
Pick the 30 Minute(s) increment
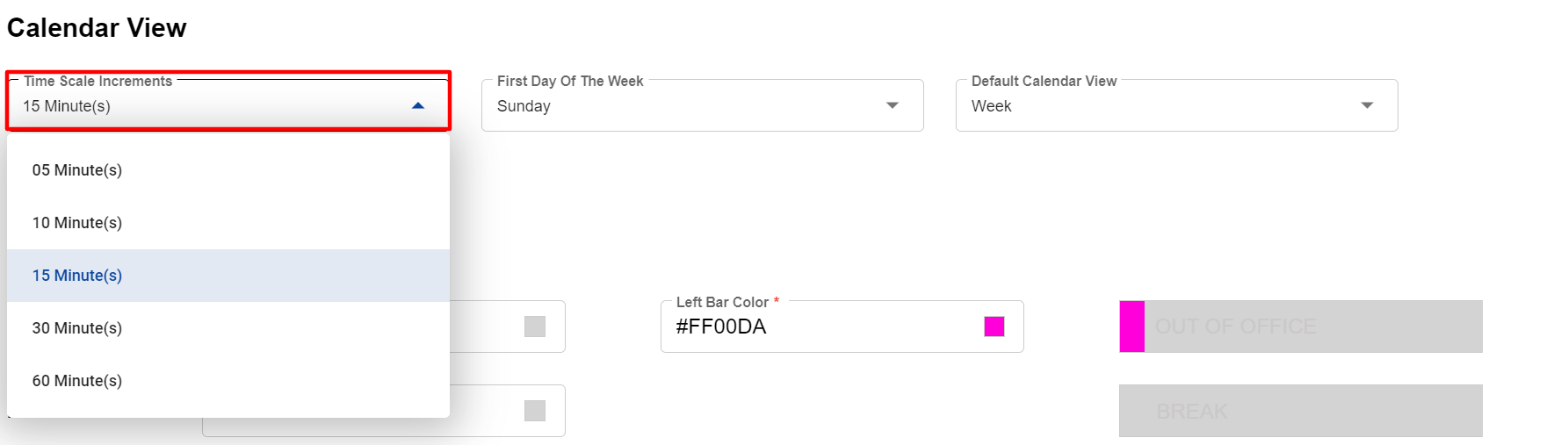(x=77, y=328)
